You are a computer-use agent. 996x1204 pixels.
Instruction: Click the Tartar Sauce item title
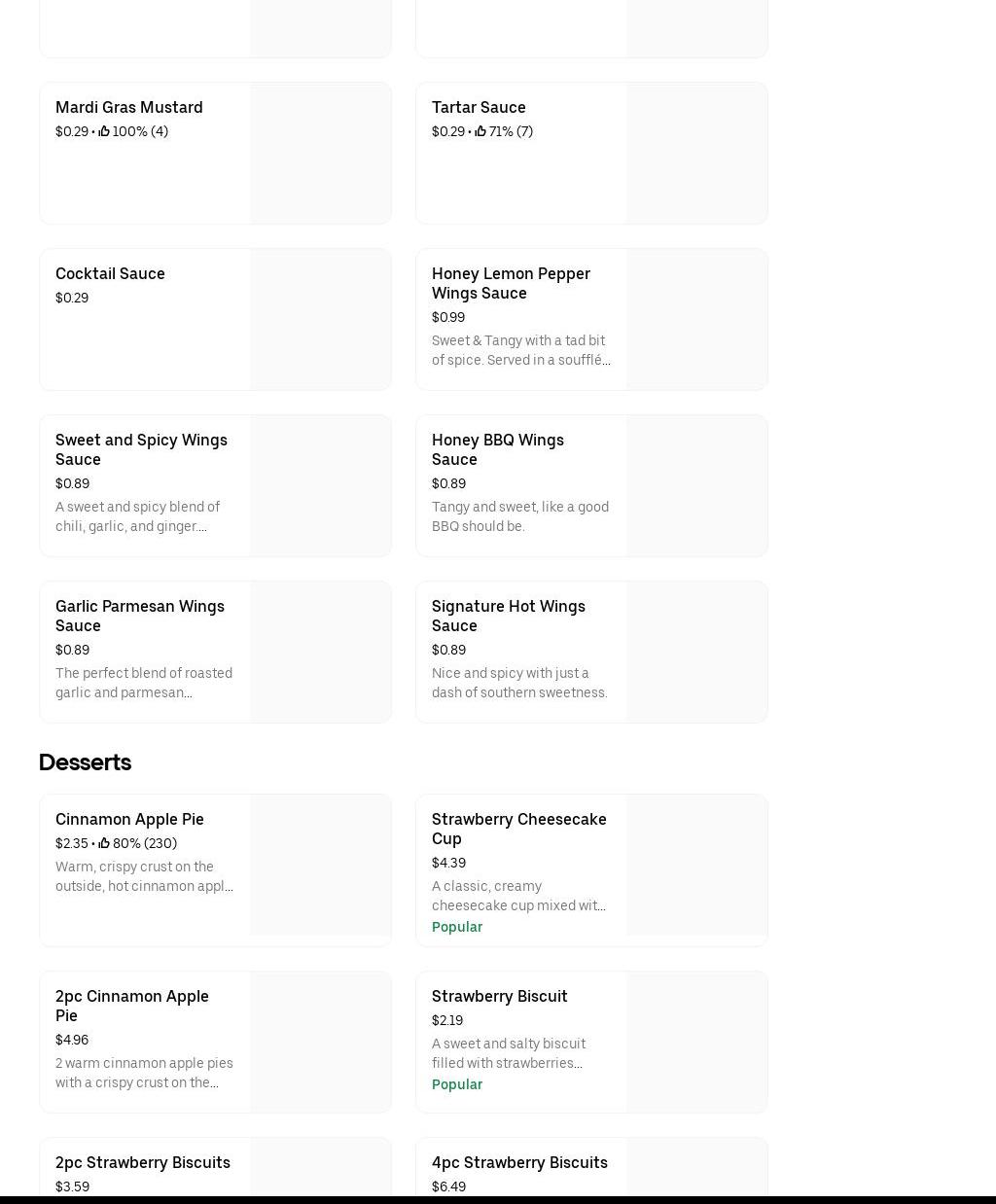pos(478,107)
